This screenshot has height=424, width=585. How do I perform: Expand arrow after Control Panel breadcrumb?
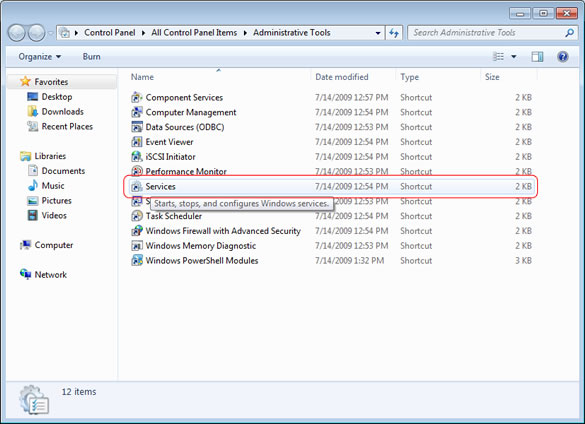click(x=143, y=33)
